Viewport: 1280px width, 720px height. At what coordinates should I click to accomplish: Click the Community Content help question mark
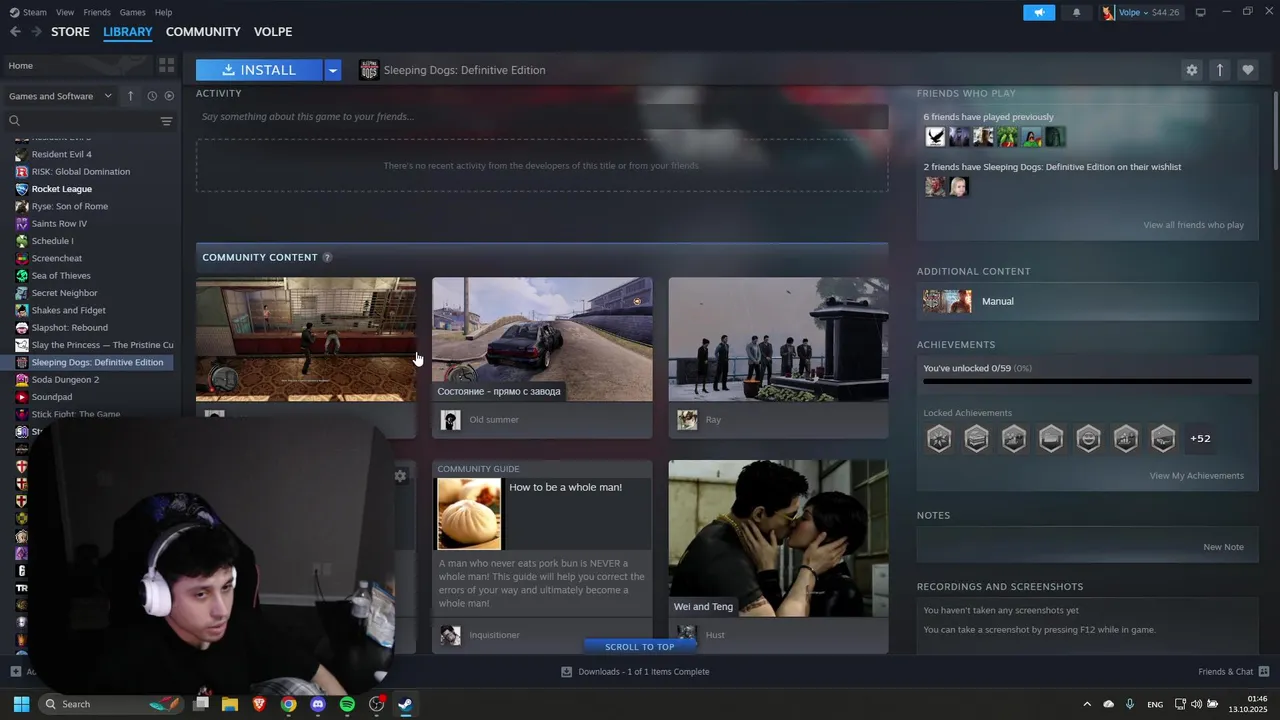(327, 257)
